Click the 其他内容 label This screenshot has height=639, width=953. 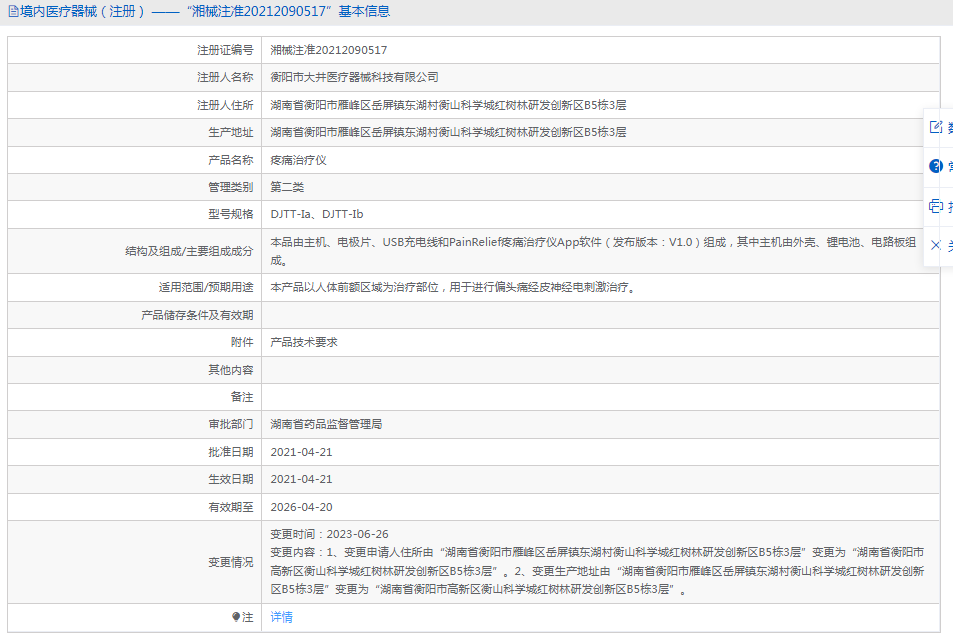point(230,370)
